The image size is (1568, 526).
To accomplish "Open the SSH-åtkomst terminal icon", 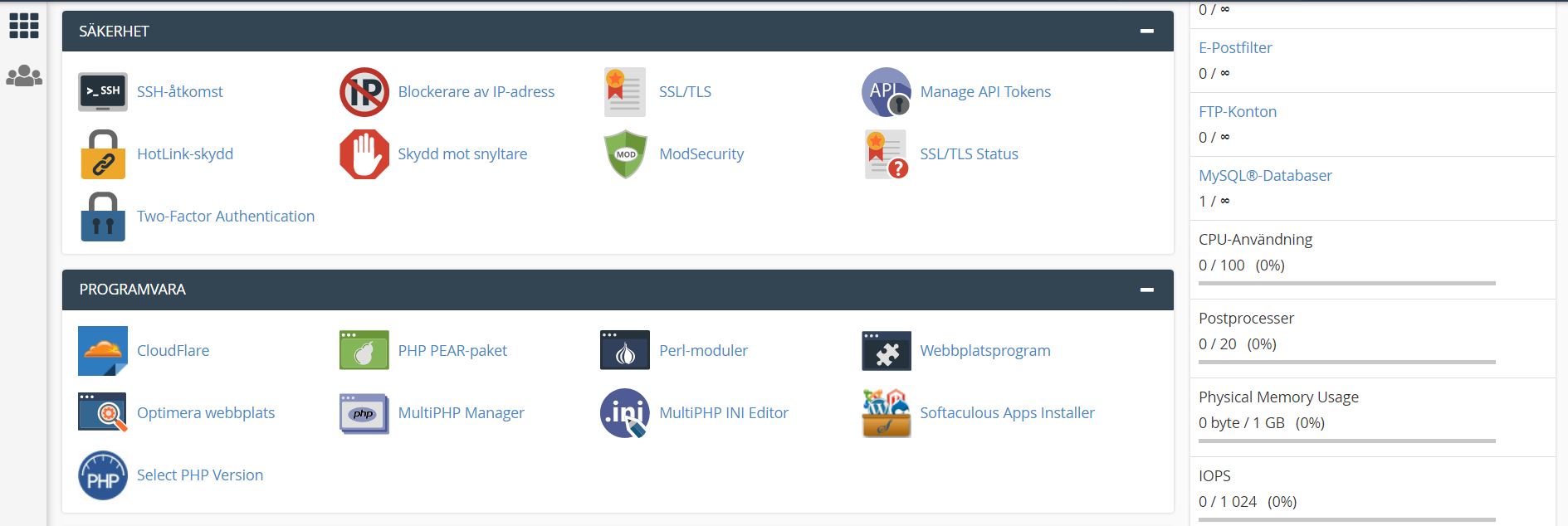I will (102, 92).
